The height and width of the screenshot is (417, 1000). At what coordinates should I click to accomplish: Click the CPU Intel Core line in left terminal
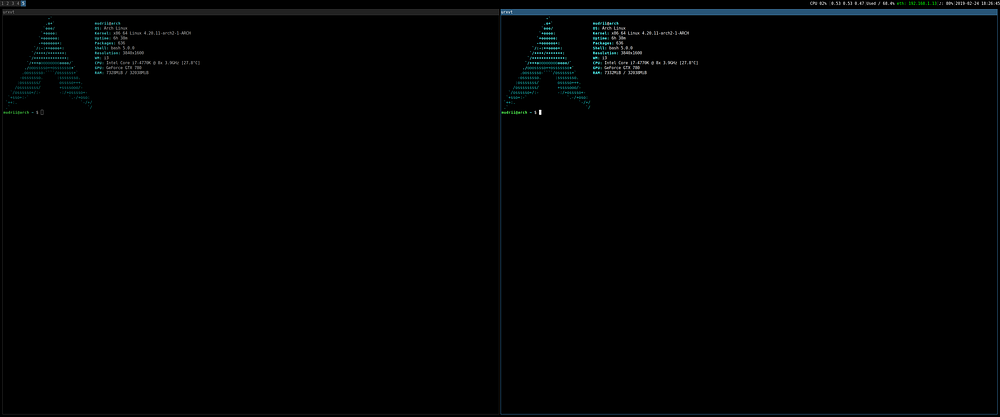tap(147, 63)
